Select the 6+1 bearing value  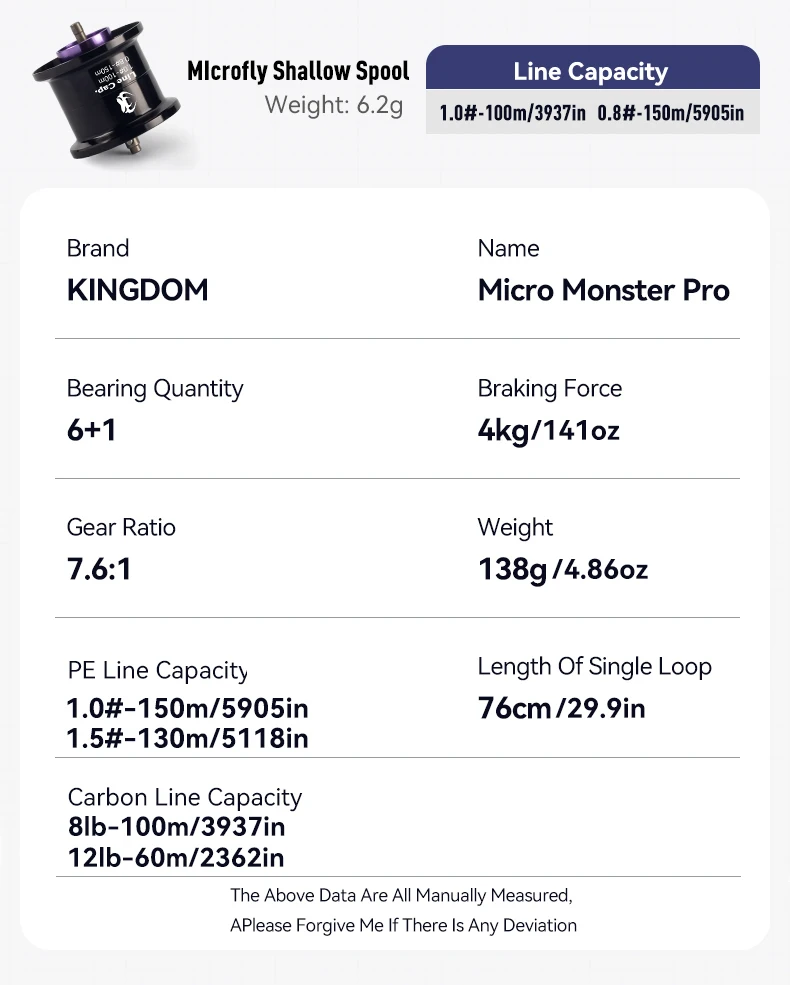pyautogui.click(x=92, y=430)
